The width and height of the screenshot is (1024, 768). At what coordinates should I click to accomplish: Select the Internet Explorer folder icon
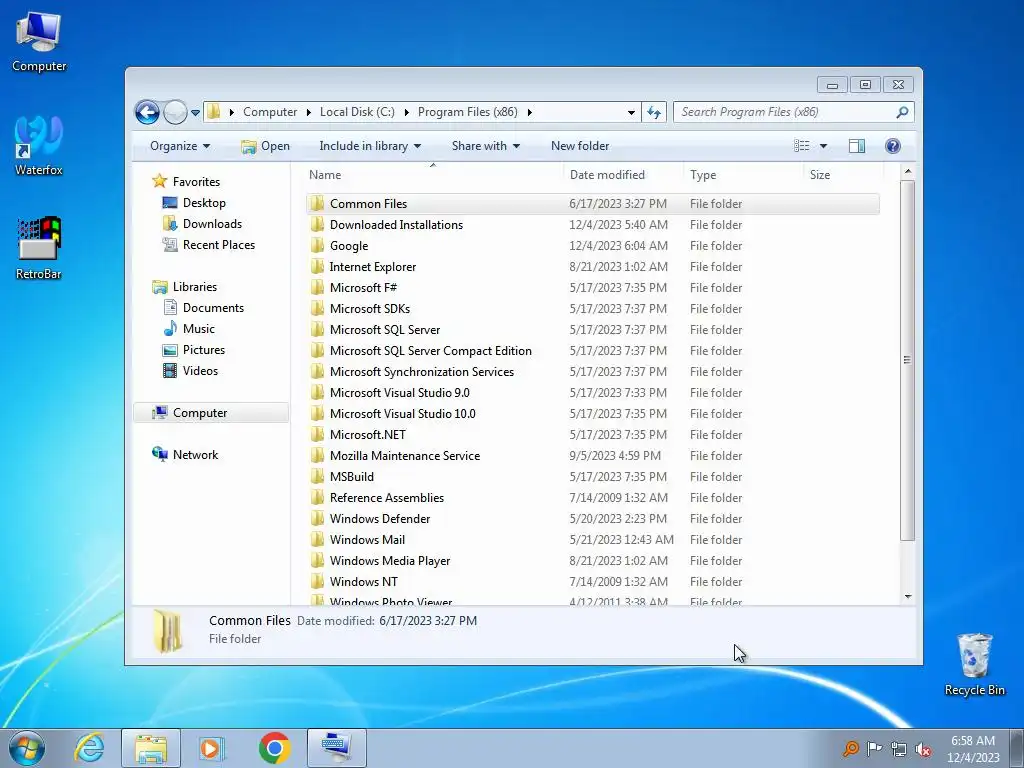317,266
